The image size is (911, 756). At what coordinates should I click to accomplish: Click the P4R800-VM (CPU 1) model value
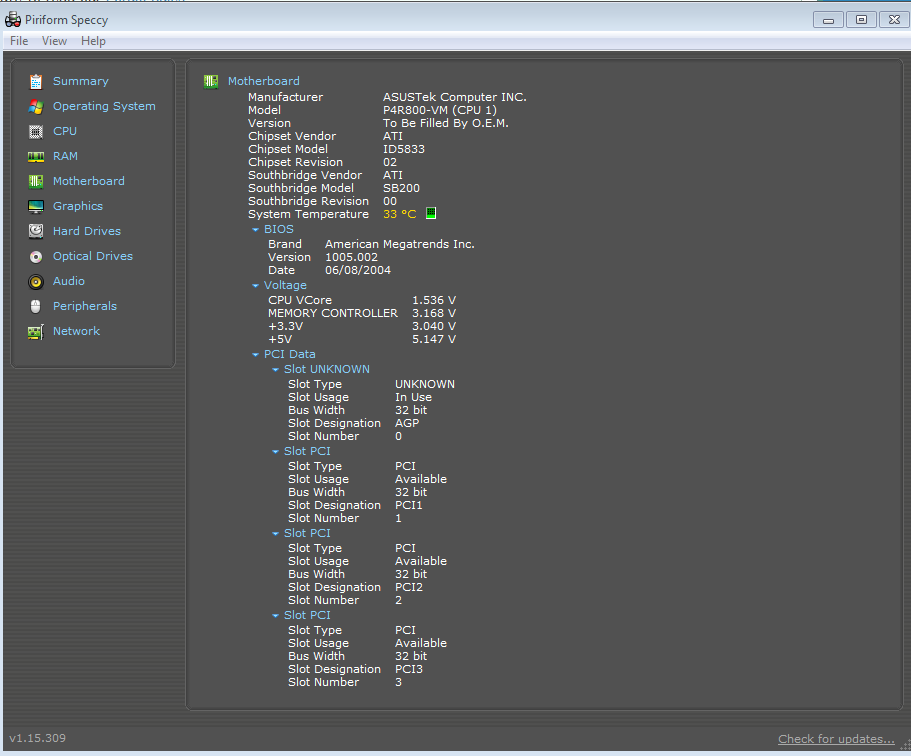click(440, 110)
